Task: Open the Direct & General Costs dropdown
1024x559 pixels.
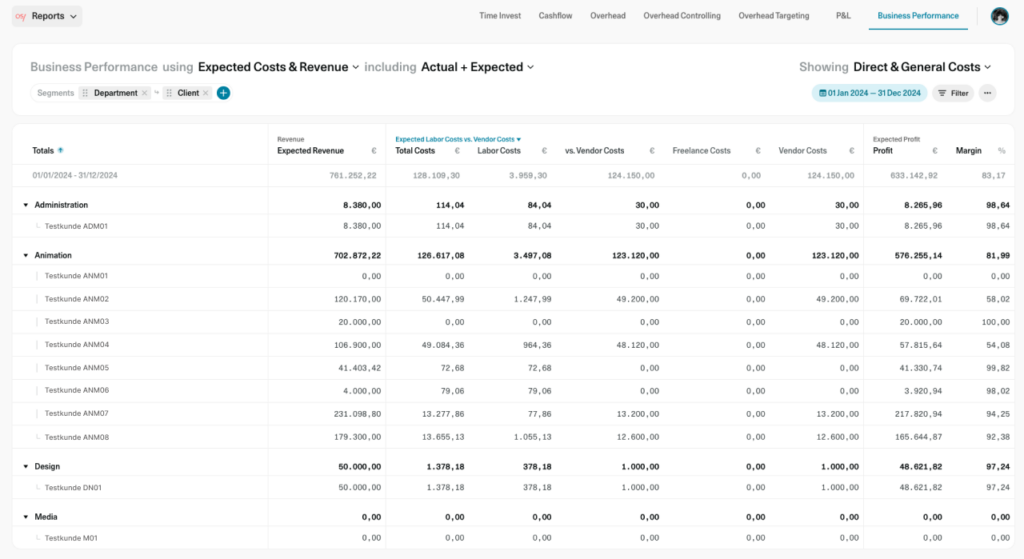Action: pos(922,67)
